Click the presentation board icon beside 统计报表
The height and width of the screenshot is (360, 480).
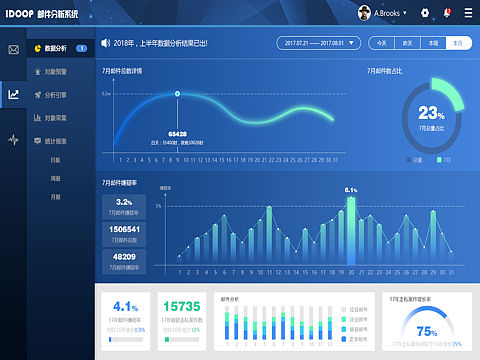[x=37, y=141]
